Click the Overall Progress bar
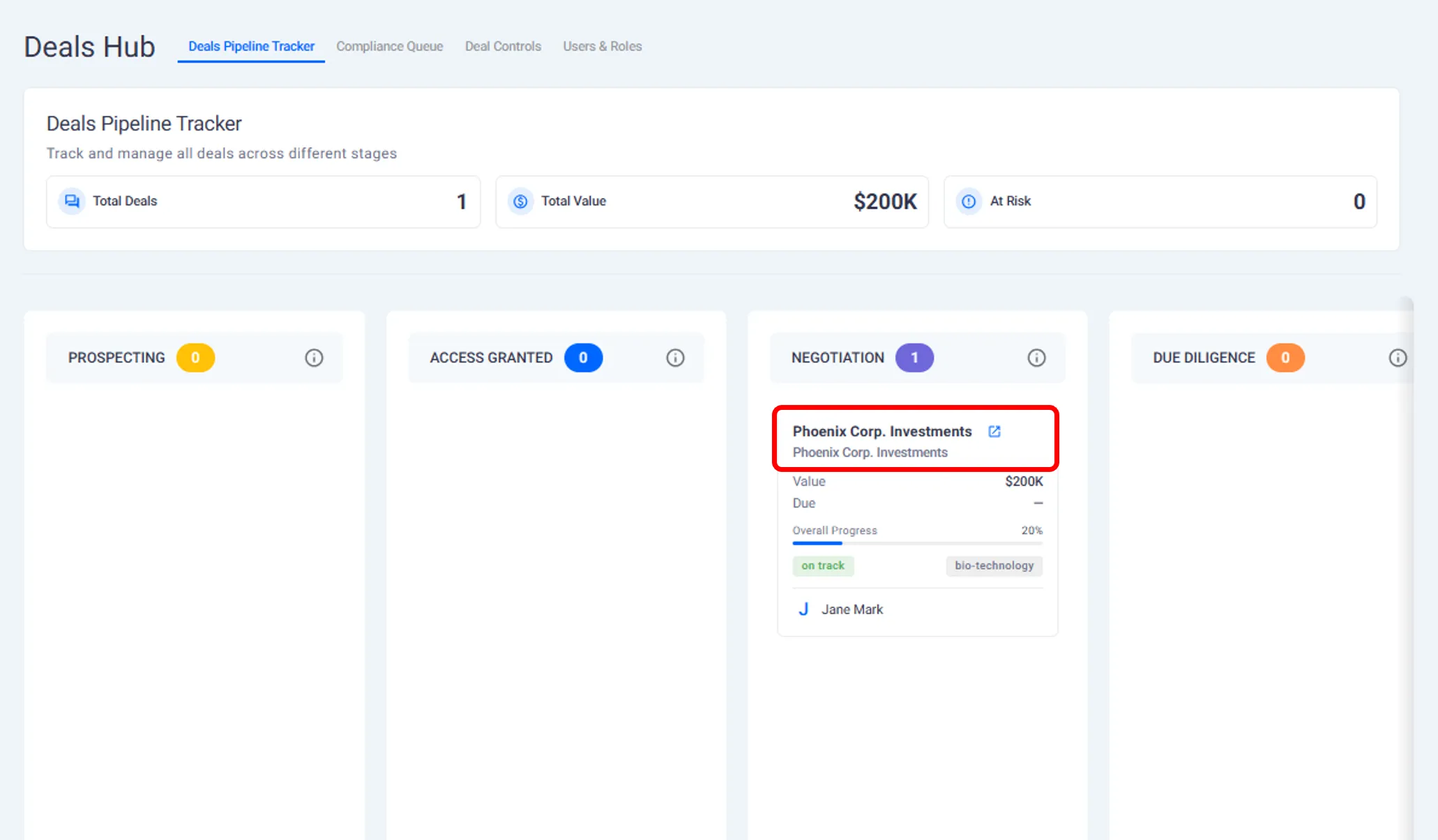This screenshot has height=840, width=1438. point(917,543)
